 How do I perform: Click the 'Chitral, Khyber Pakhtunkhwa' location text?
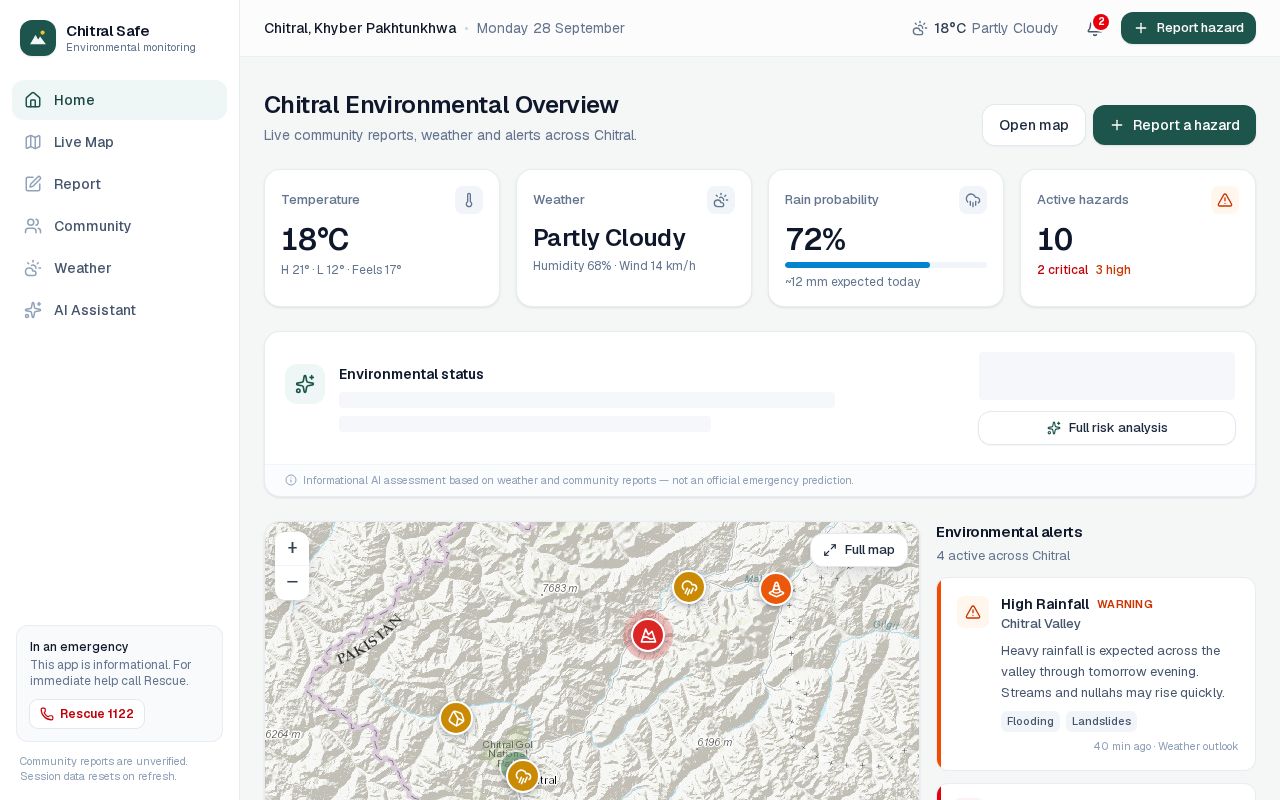click(x=360, y=28)
